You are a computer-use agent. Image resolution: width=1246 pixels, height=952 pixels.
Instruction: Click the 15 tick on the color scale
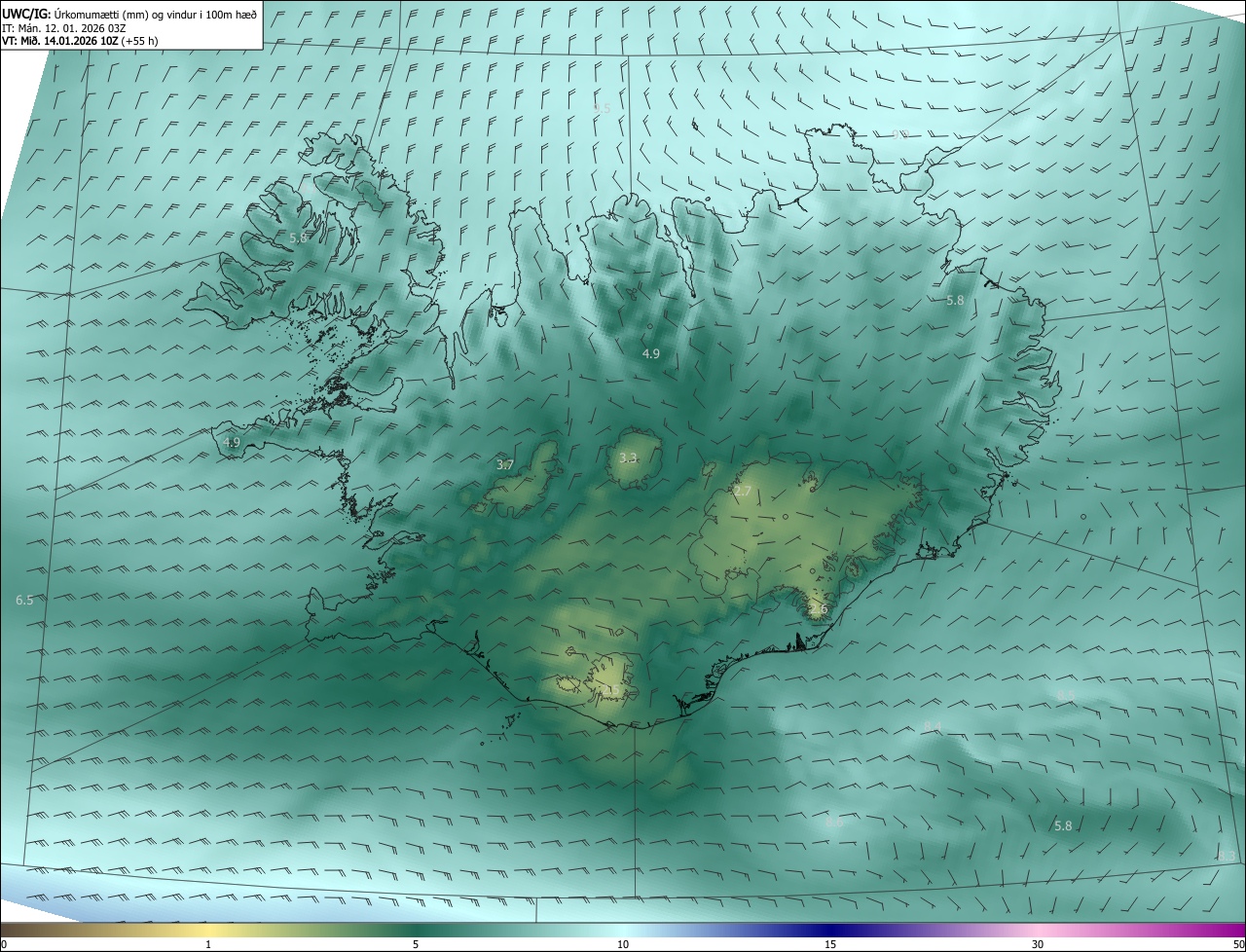[x=830, y=944]
